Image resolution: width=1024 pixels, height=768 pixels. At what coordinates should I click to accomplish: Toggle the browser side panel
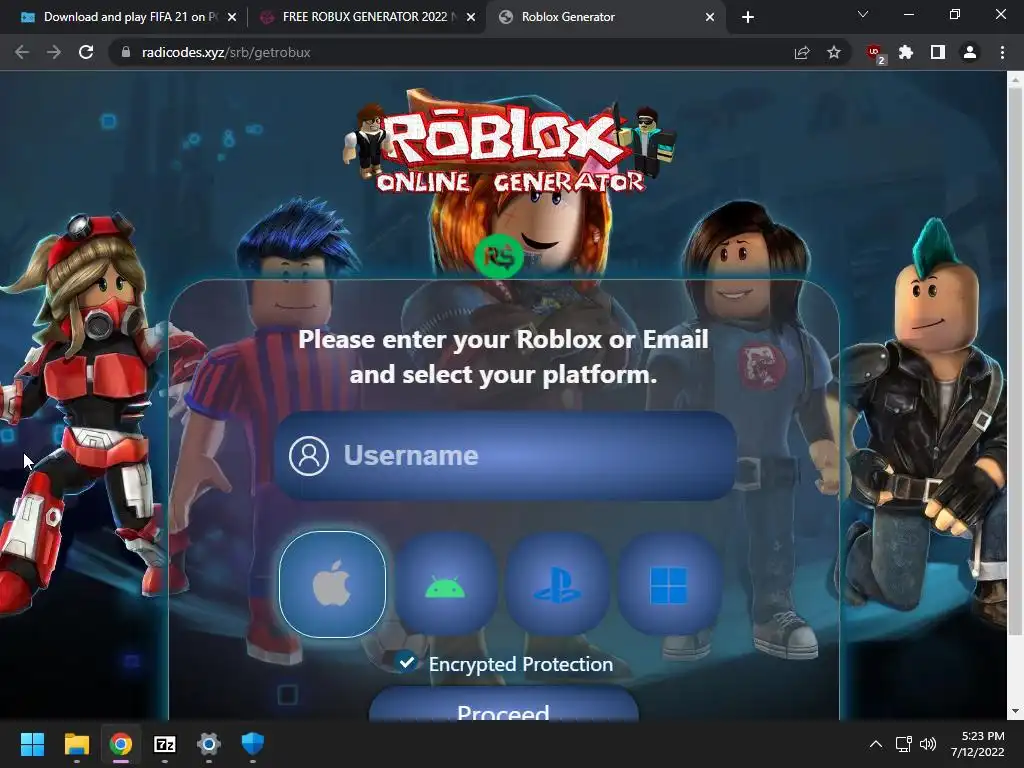click(938, 52)
